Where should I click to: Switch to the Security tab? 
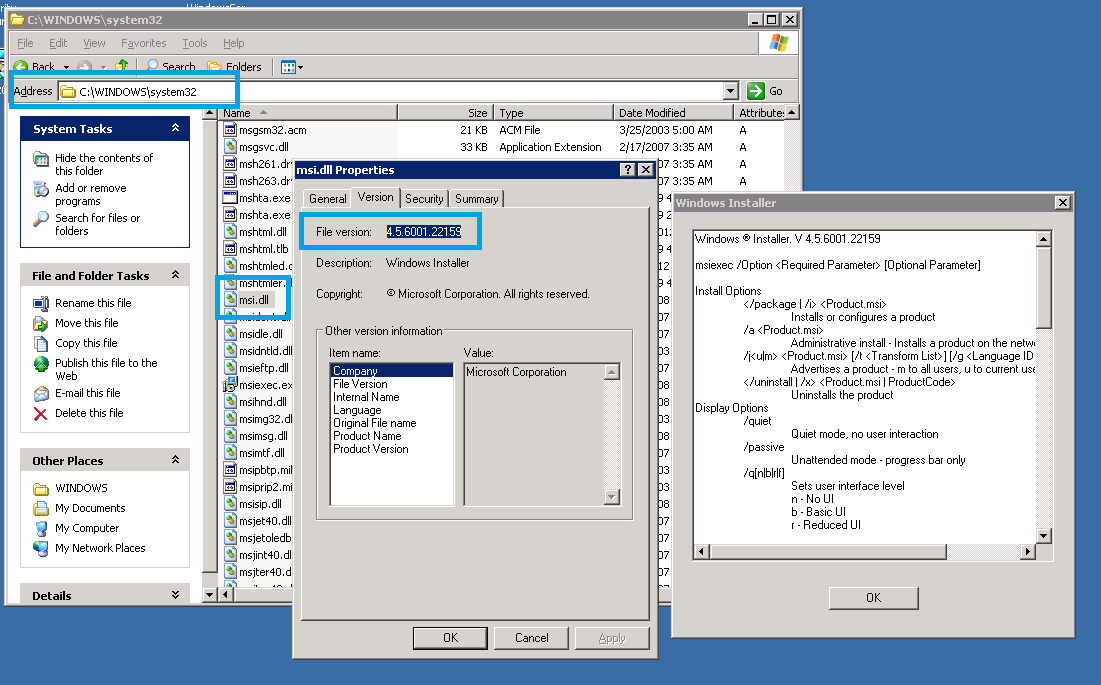tap(424, 199)
